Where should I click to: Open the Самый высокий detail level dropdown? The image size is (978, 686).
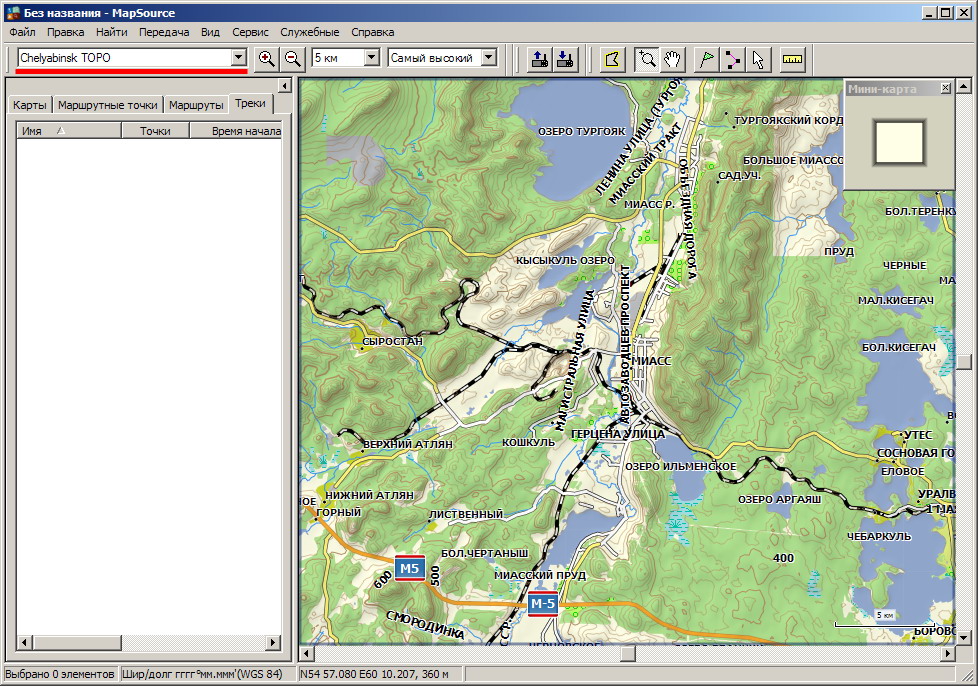tap(489, 58)
